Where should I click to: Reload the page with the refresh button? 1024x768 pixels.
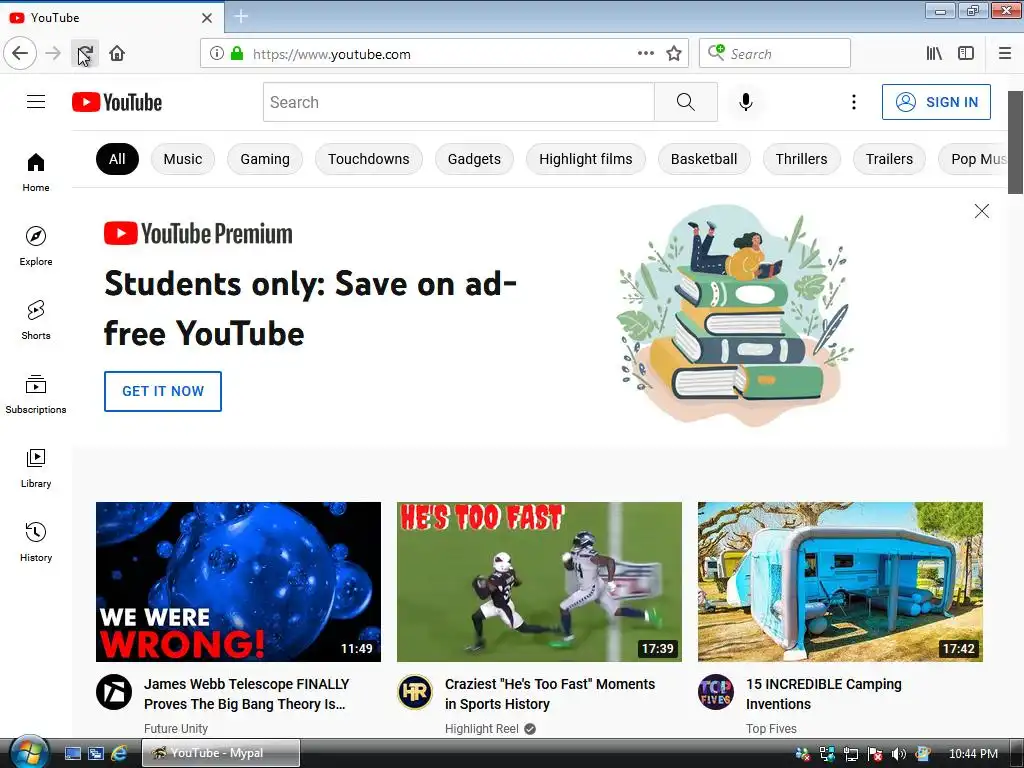(x=85, y=54)
